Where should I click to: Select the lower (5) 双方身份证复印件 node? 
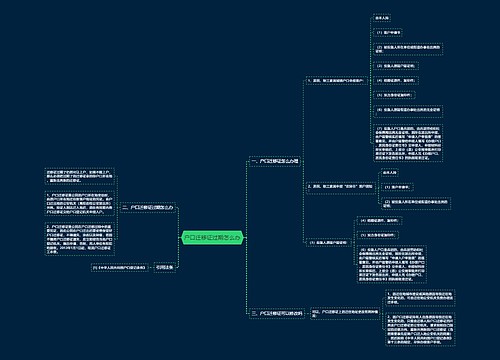click(x=378, y=235)
